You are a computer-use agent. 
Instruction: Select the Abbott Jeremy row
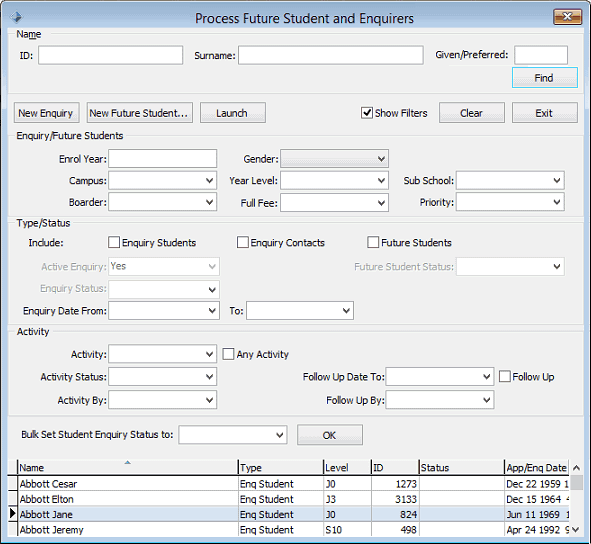click(288, 529)
